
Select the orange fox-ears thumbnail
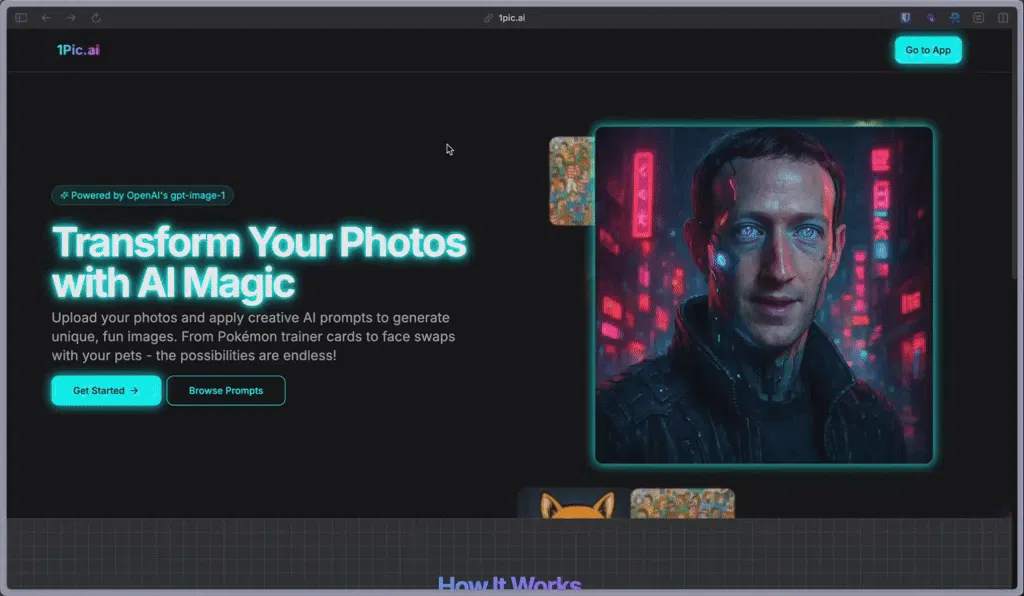[x=575, y=503]
